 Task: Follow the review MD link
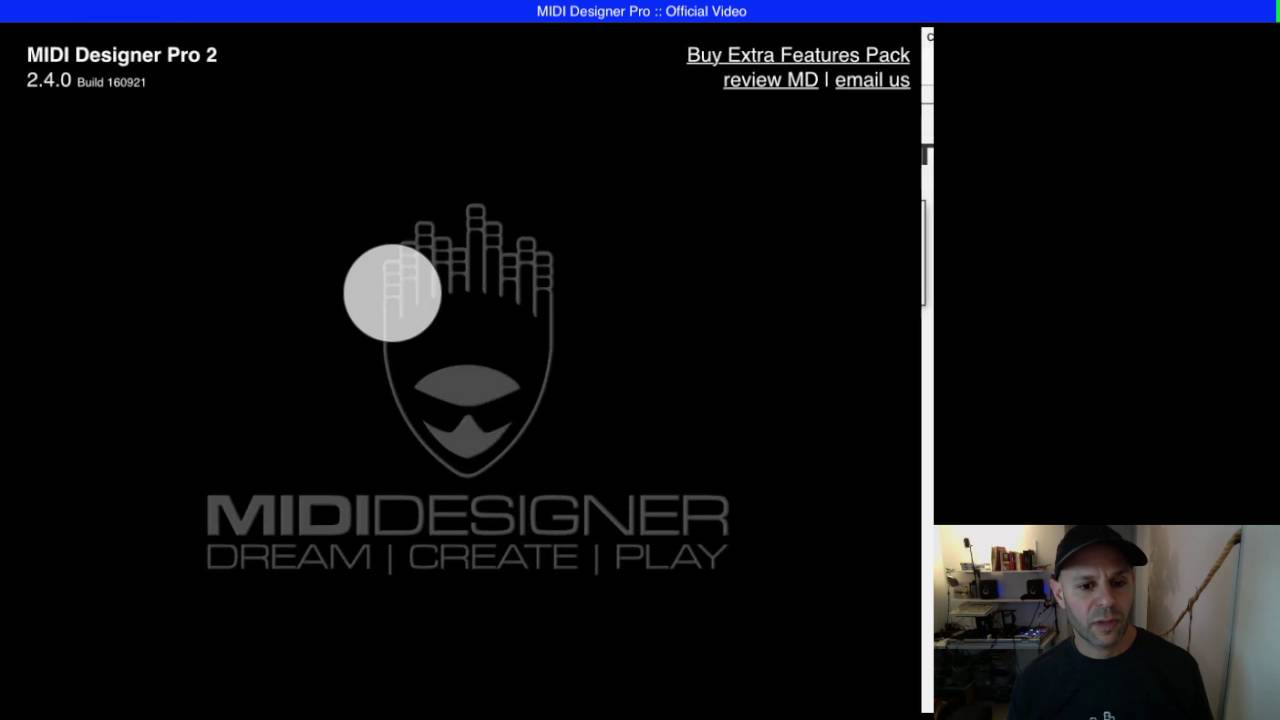pyautogui.click(x=771, y=80)
